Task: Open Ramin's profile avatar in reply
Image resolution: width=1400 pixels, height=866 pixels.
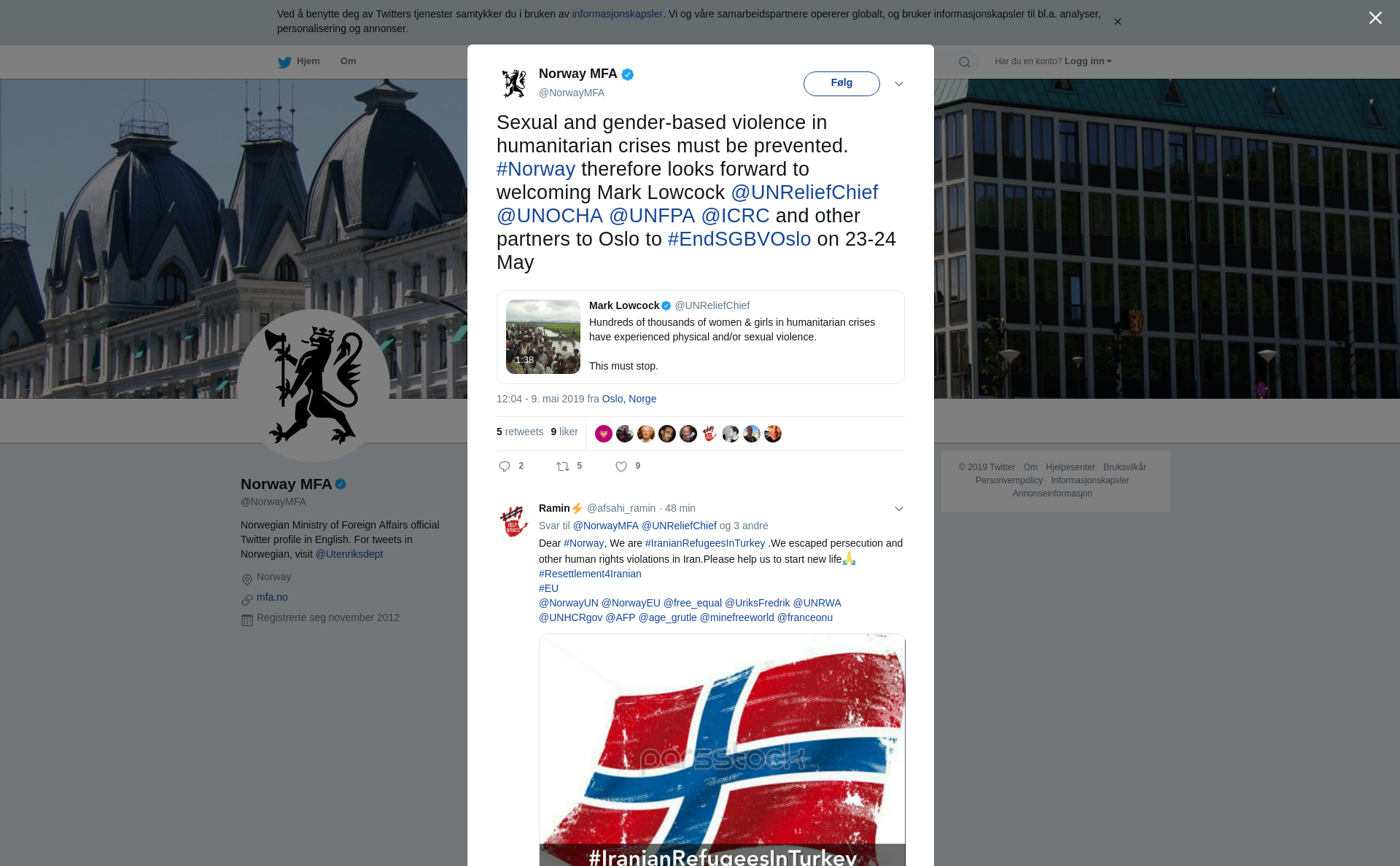Action: 514,521
